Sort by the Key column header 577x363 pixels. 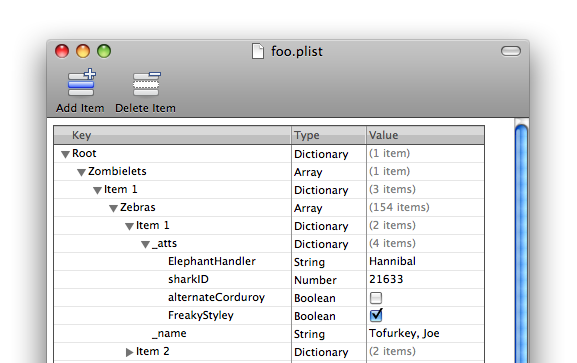172,135
